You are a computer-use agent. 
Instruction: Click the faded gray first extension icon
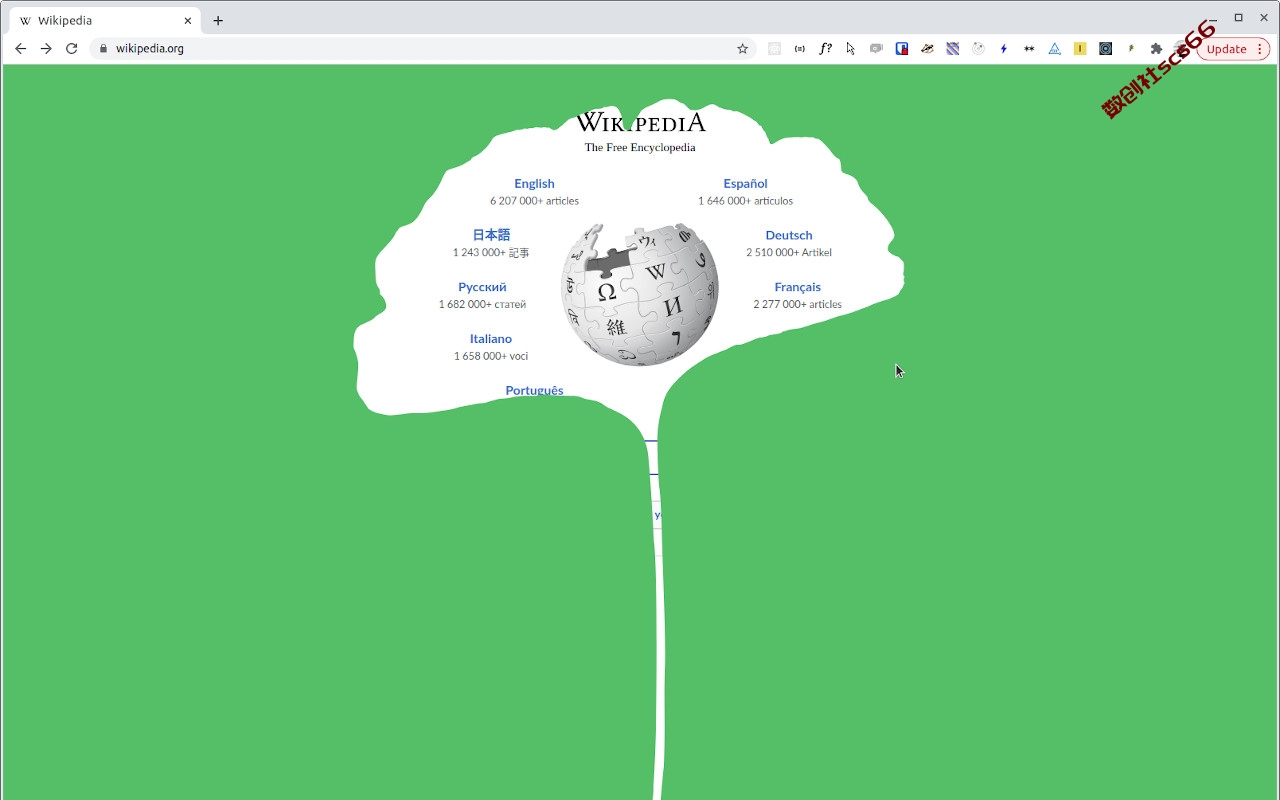click(x=774, y=48)
